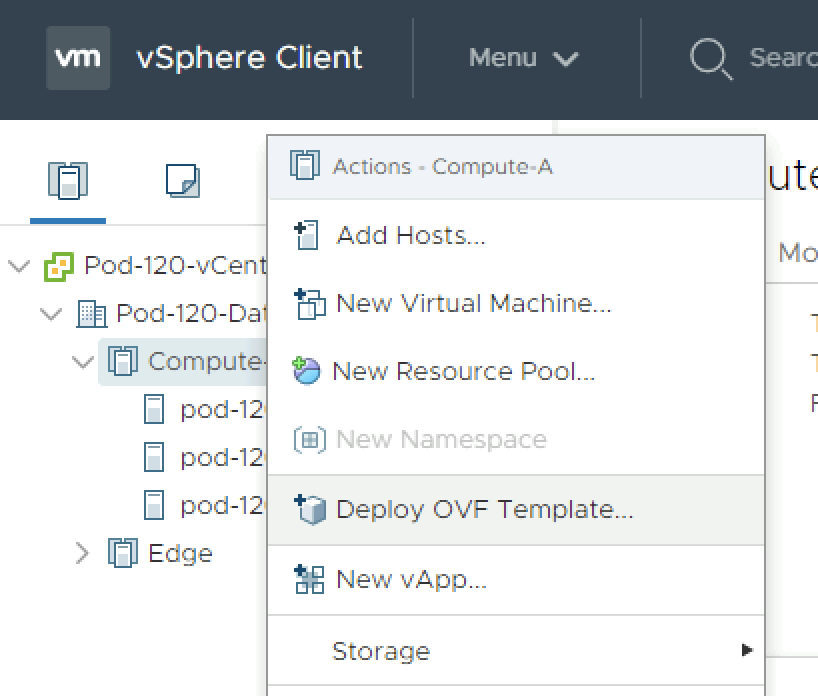Click the vSphere Client title link
This screenshot has height=696, width=818.
tap(249, 58)
